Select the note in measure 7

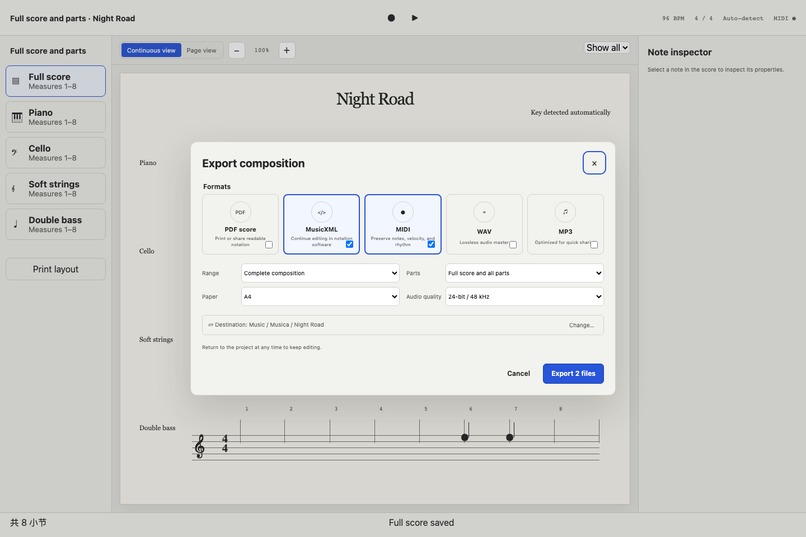coord(510,437)
